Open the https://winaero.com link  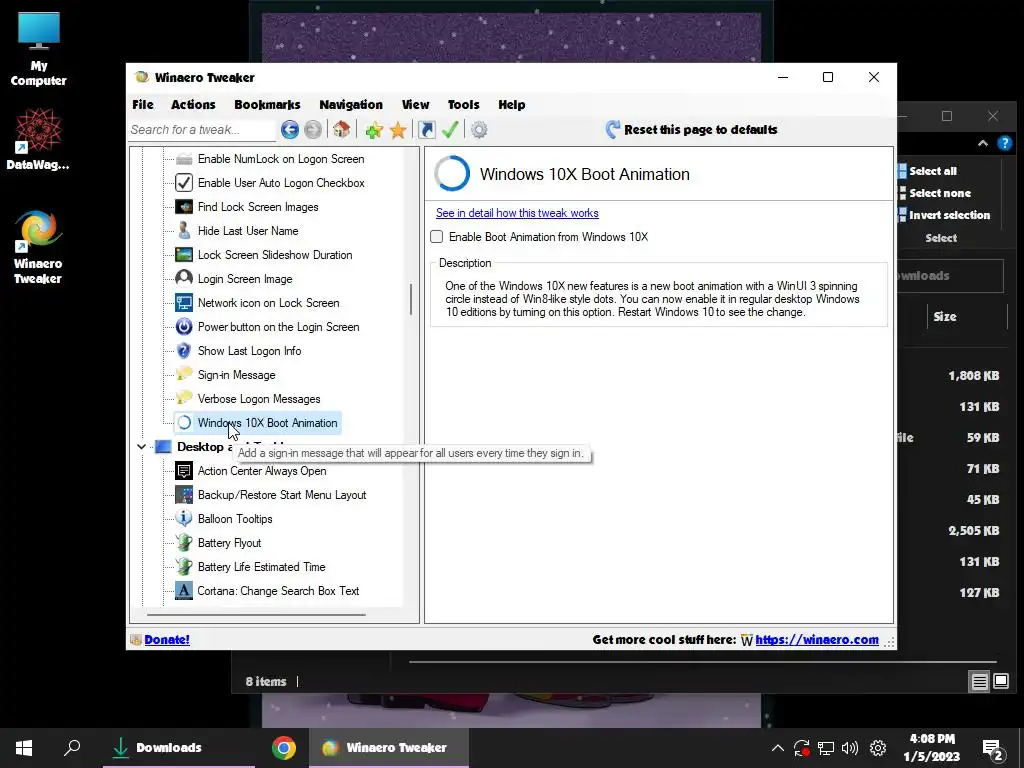[x=817, y=639]
